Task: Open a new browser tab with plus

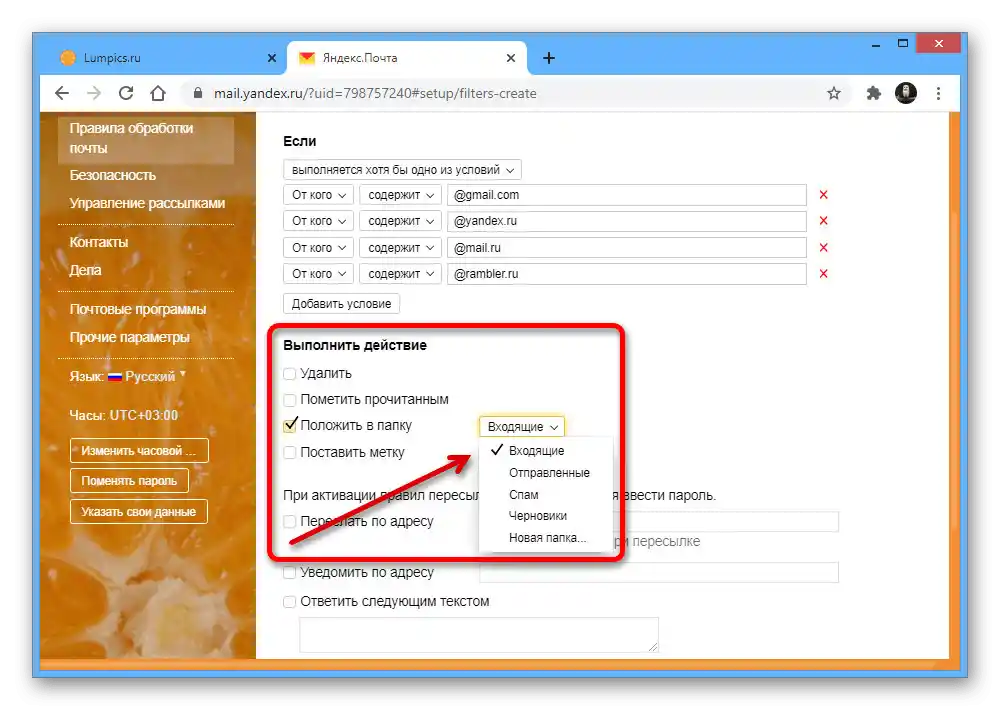Action: click(x=548, y=58)
